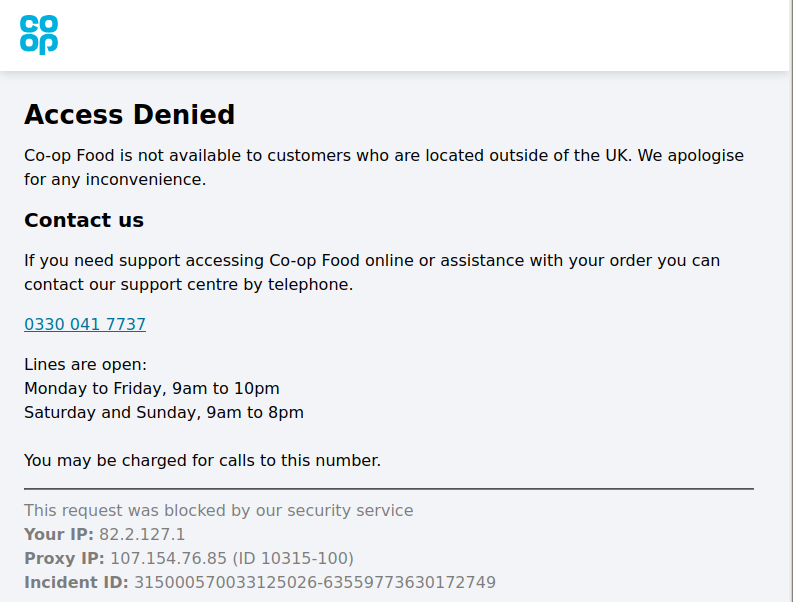Screen dimensions: 793x602
Task: Click the Access Denied heading
Action: coord(129,115)
